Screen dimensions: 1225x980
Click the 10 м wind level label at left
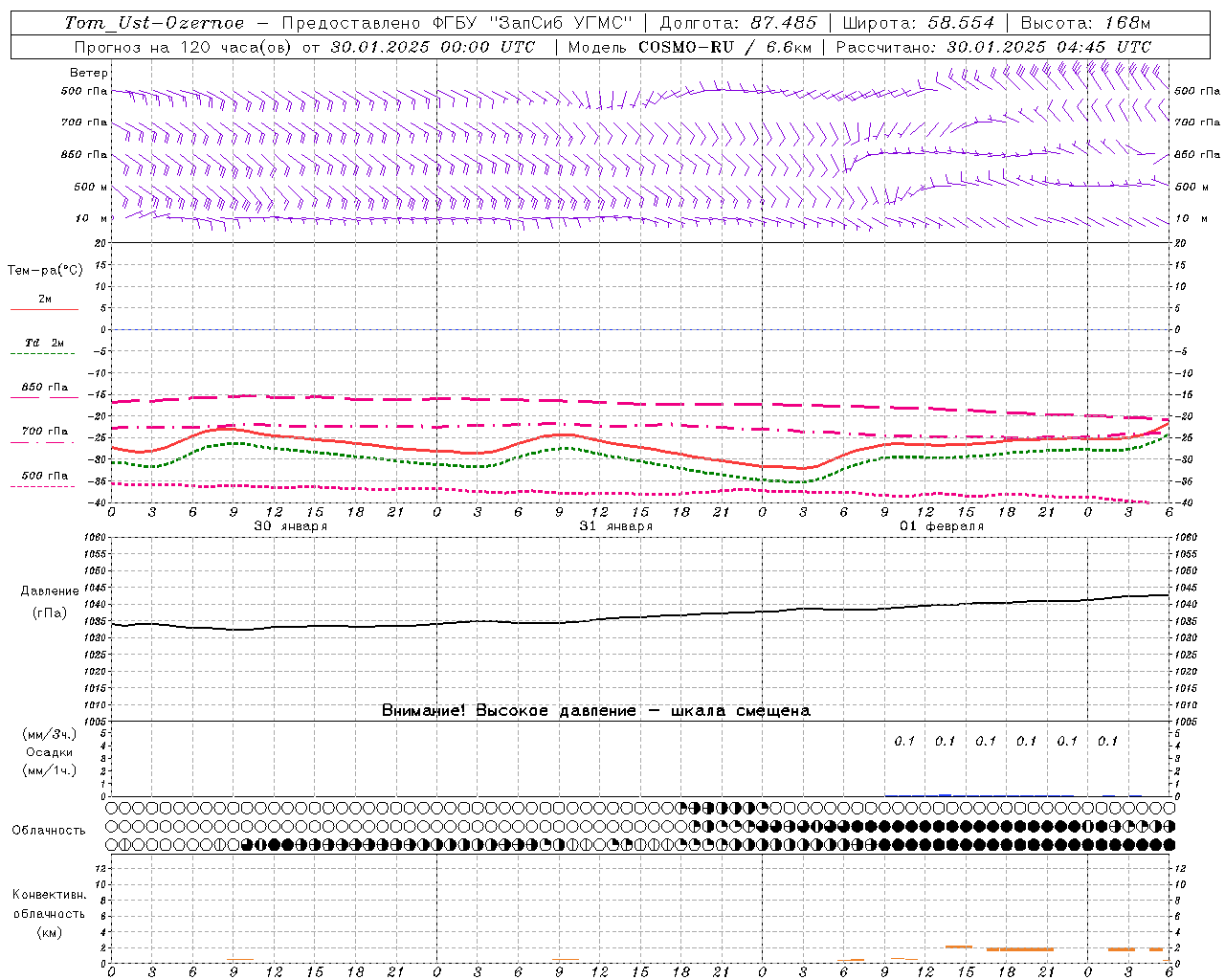coord(92,219)
